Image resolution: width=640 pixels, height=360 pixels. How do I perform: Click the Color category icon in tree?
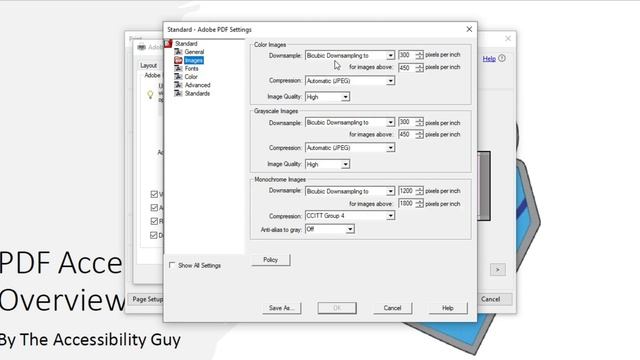coord(178,76)
